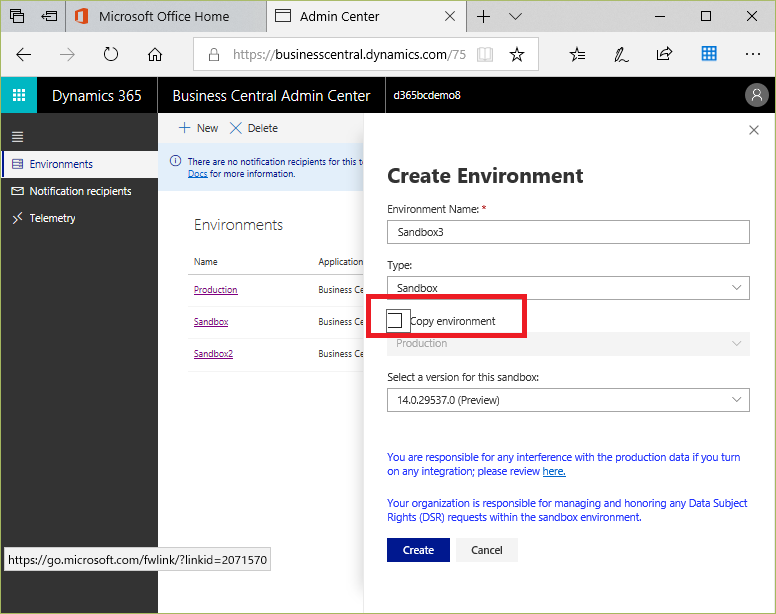Open the Sandbox environment link
Viewport: 776px width, 614px height.
[x=211, y=322]
